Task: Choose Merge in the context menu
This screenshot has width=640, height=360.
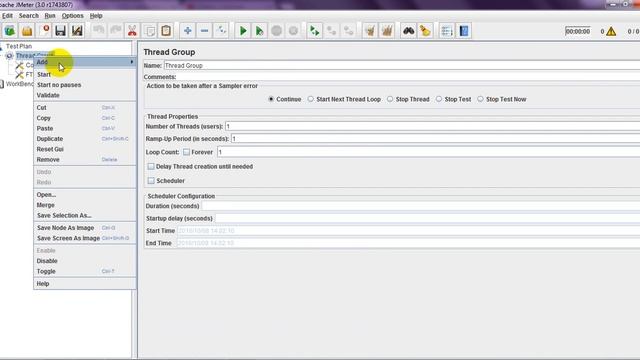Action: pos(84,205)
